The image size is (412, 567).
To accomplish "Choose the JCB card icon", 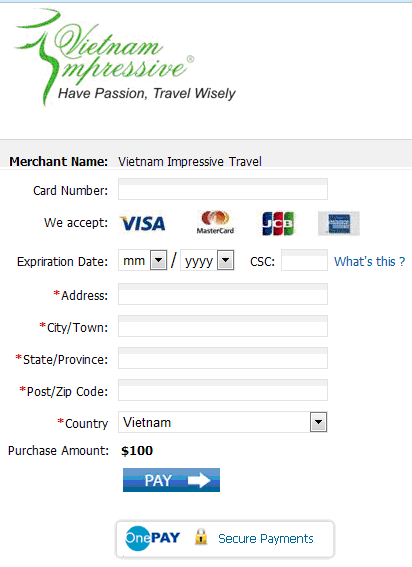I will [x=278, y=223].
